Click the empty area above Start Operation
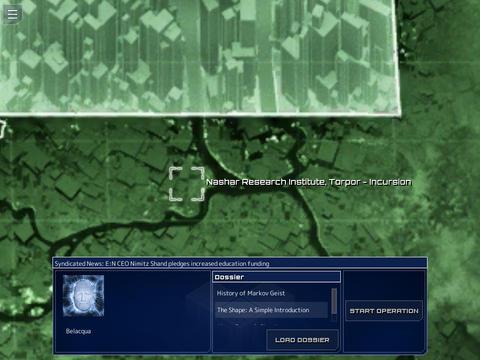The width and height of the screenshot is (480, 360). (x=384, y=285)
